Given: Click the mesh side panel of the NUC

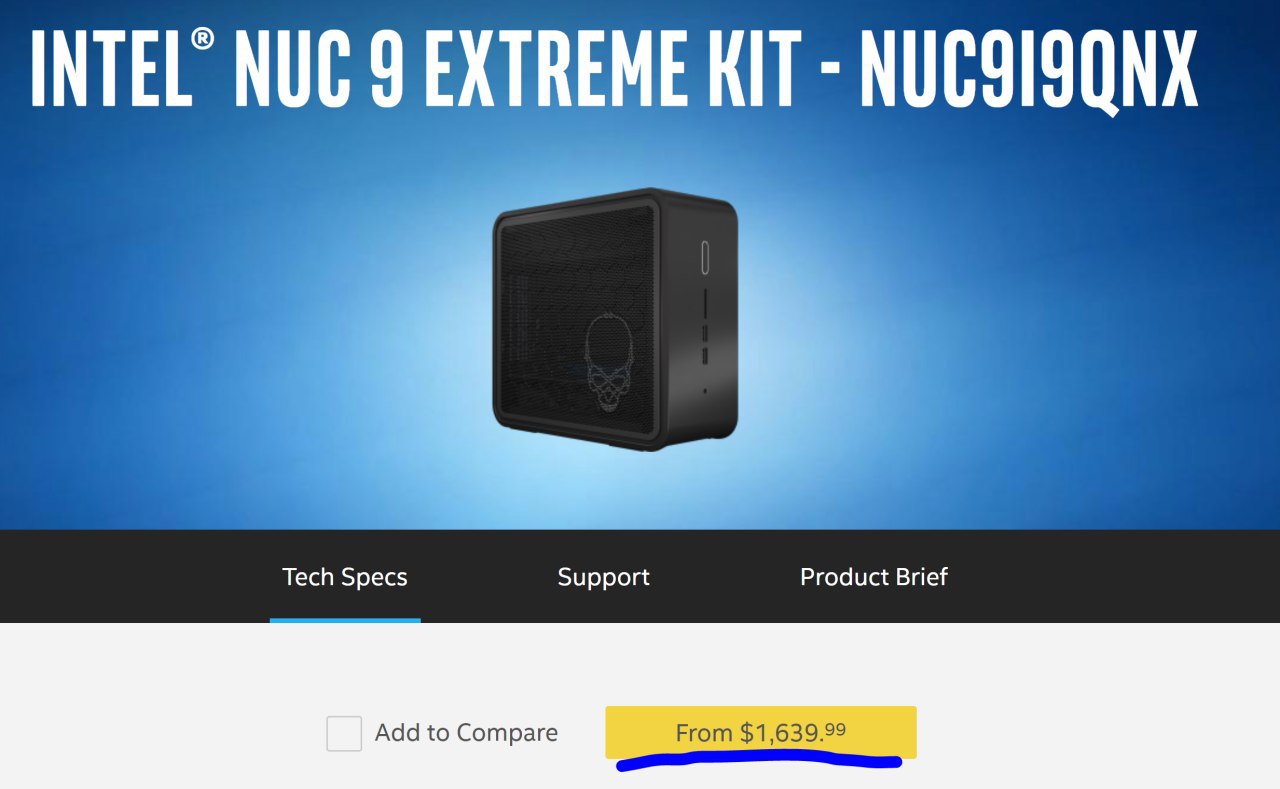Looking at the screenshot, I should pyautogui.click(x=577, y=320).
